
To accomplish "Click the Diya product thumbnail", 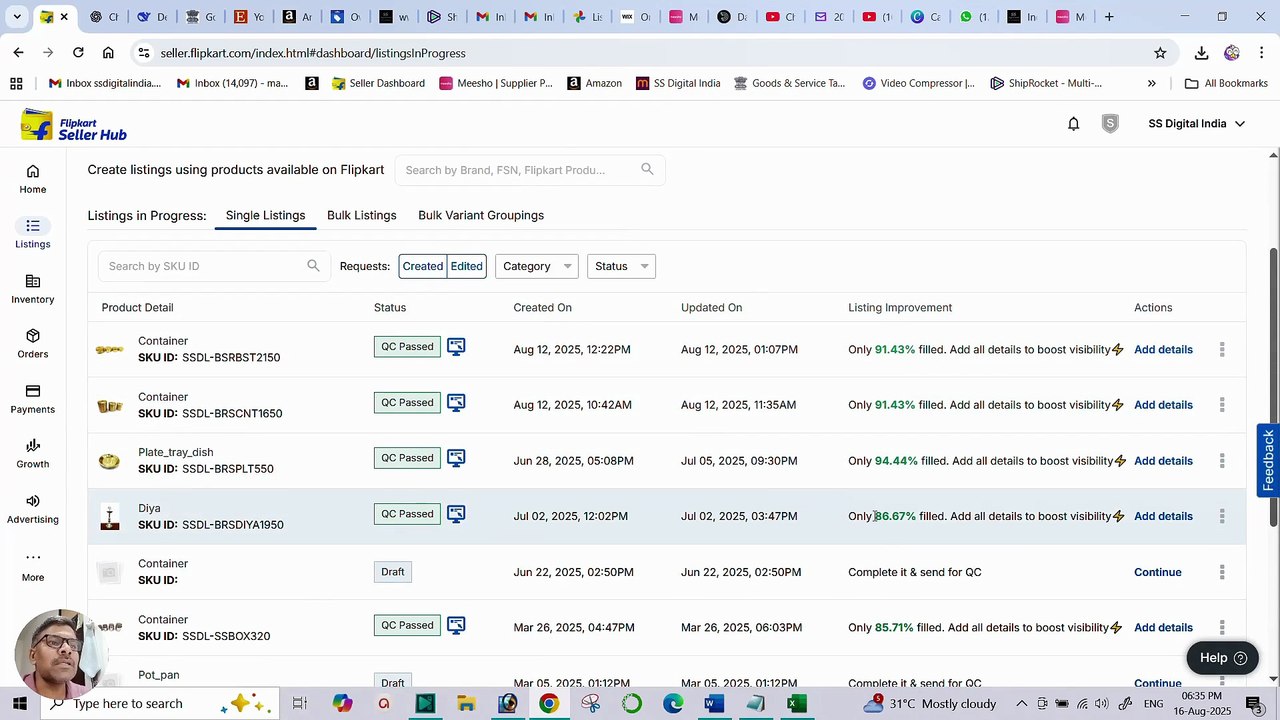I will (110, 516).
